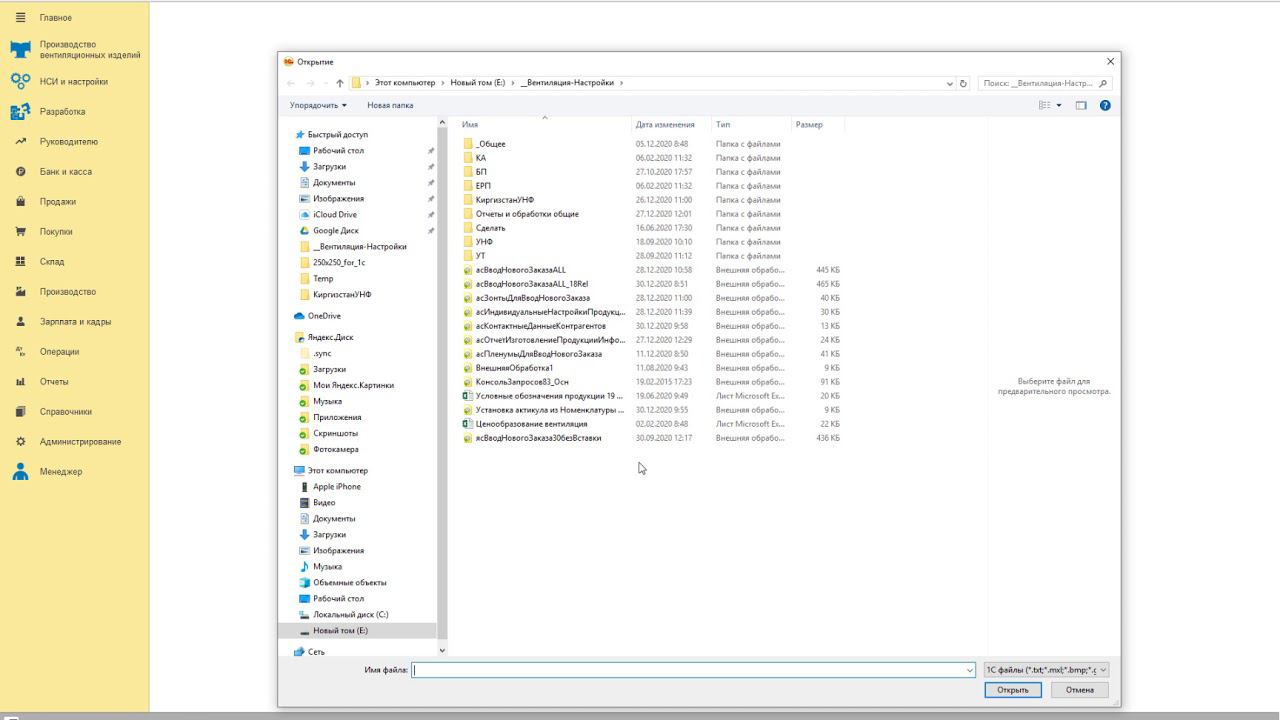Select file ВнешняяОбработка1
Screen dimensions: 1280x720
point(514,368)
